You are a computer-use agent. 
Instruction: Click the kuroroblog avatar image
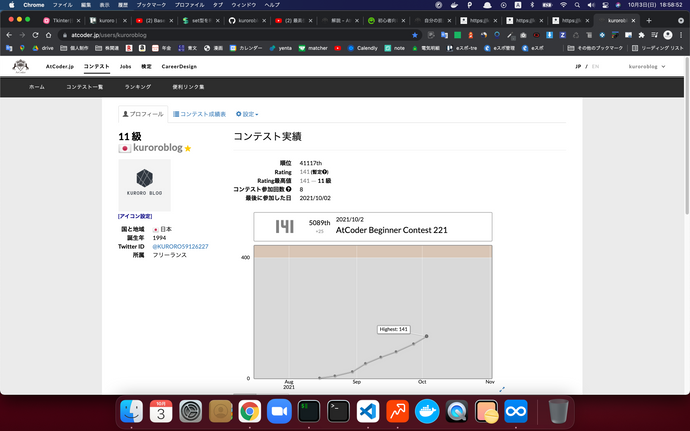pyautogui.click(x=144, y=185)
